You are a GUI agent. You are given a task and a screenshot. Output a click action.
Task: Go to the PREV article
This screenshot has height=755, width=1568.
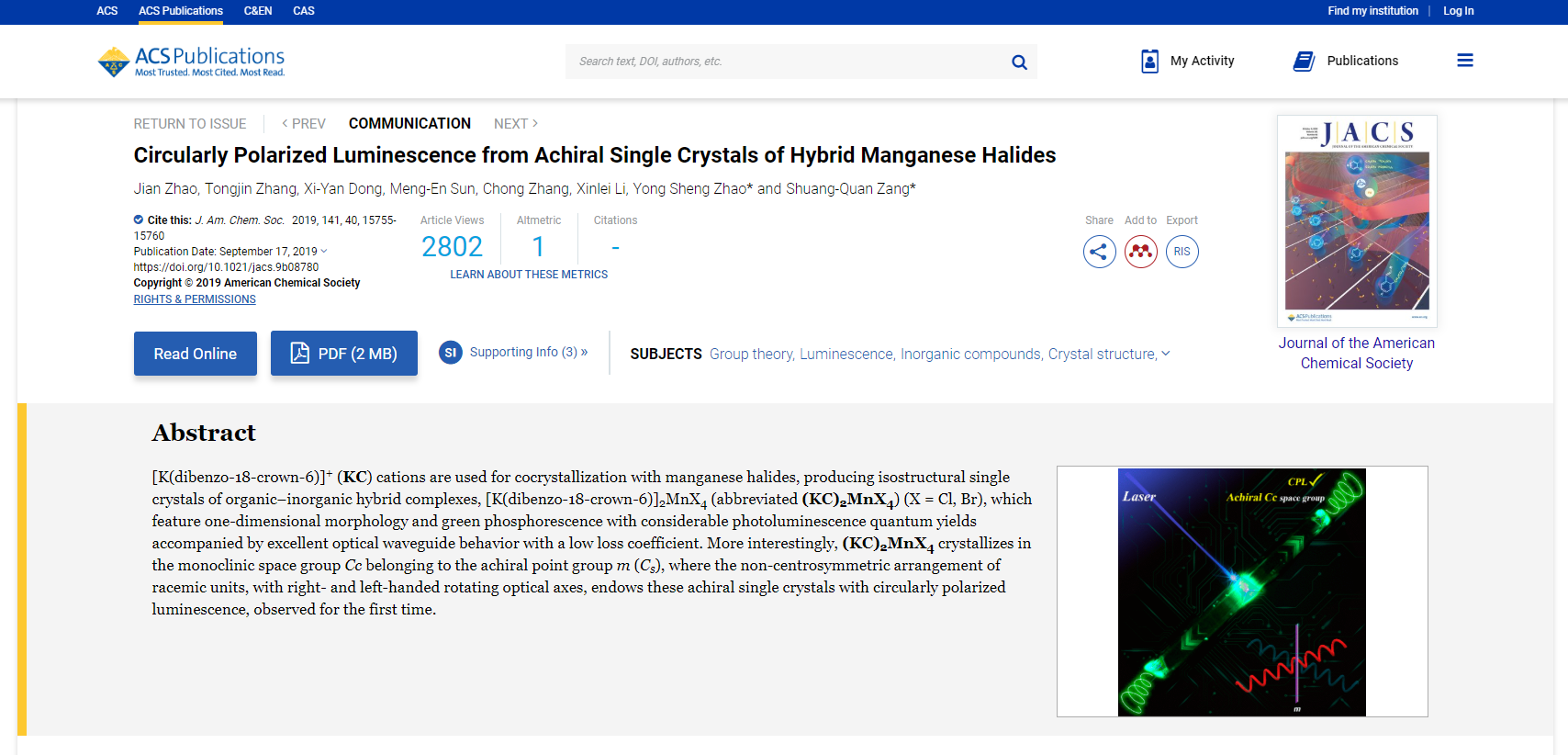[x=304, y=124]
